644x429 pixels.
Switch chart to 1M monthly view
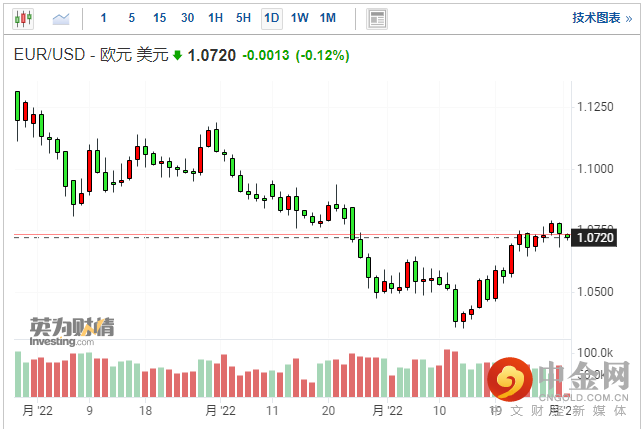(328, 18)
